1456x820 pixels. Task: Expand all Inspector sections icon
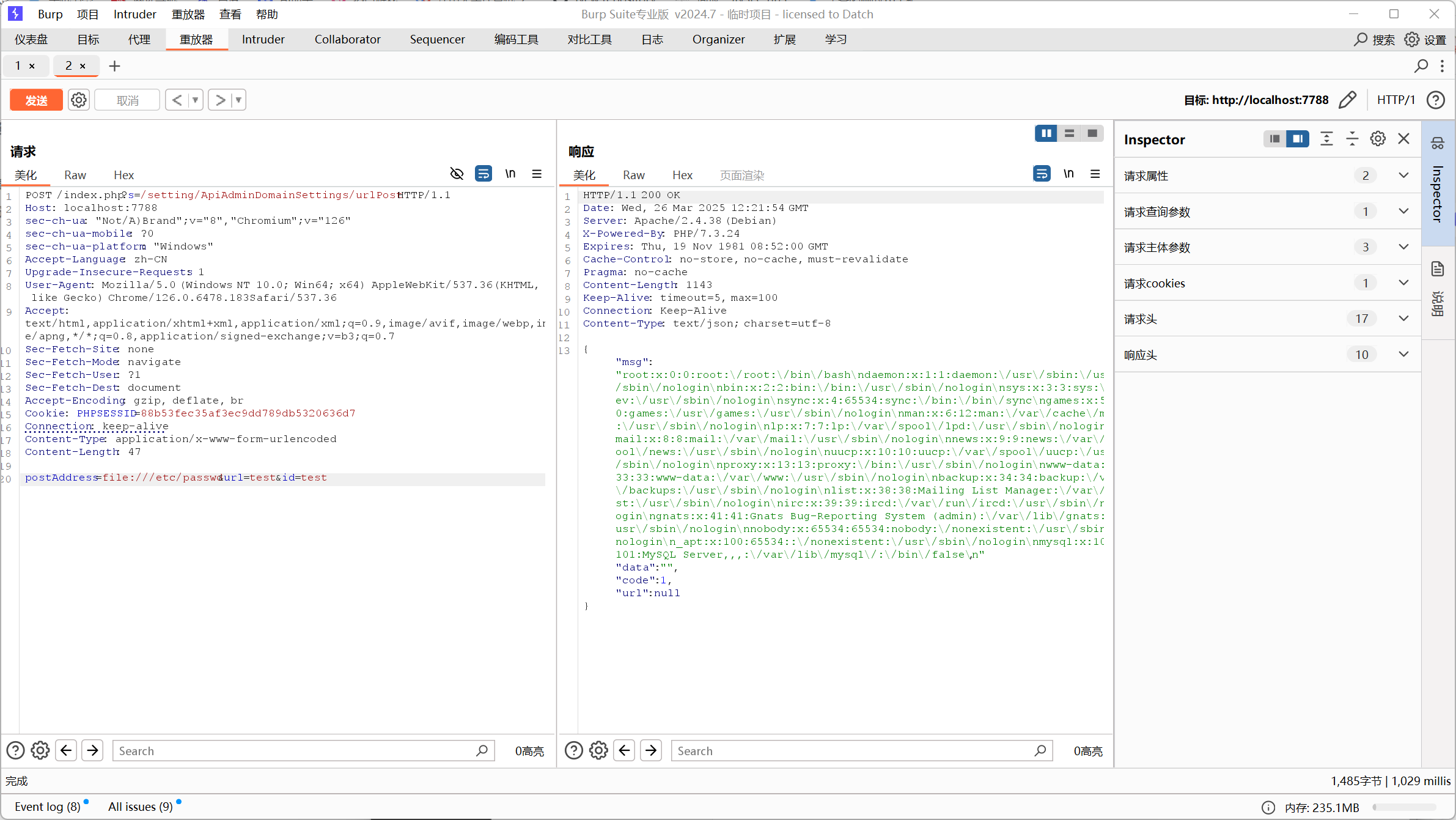click(1326, 139)
